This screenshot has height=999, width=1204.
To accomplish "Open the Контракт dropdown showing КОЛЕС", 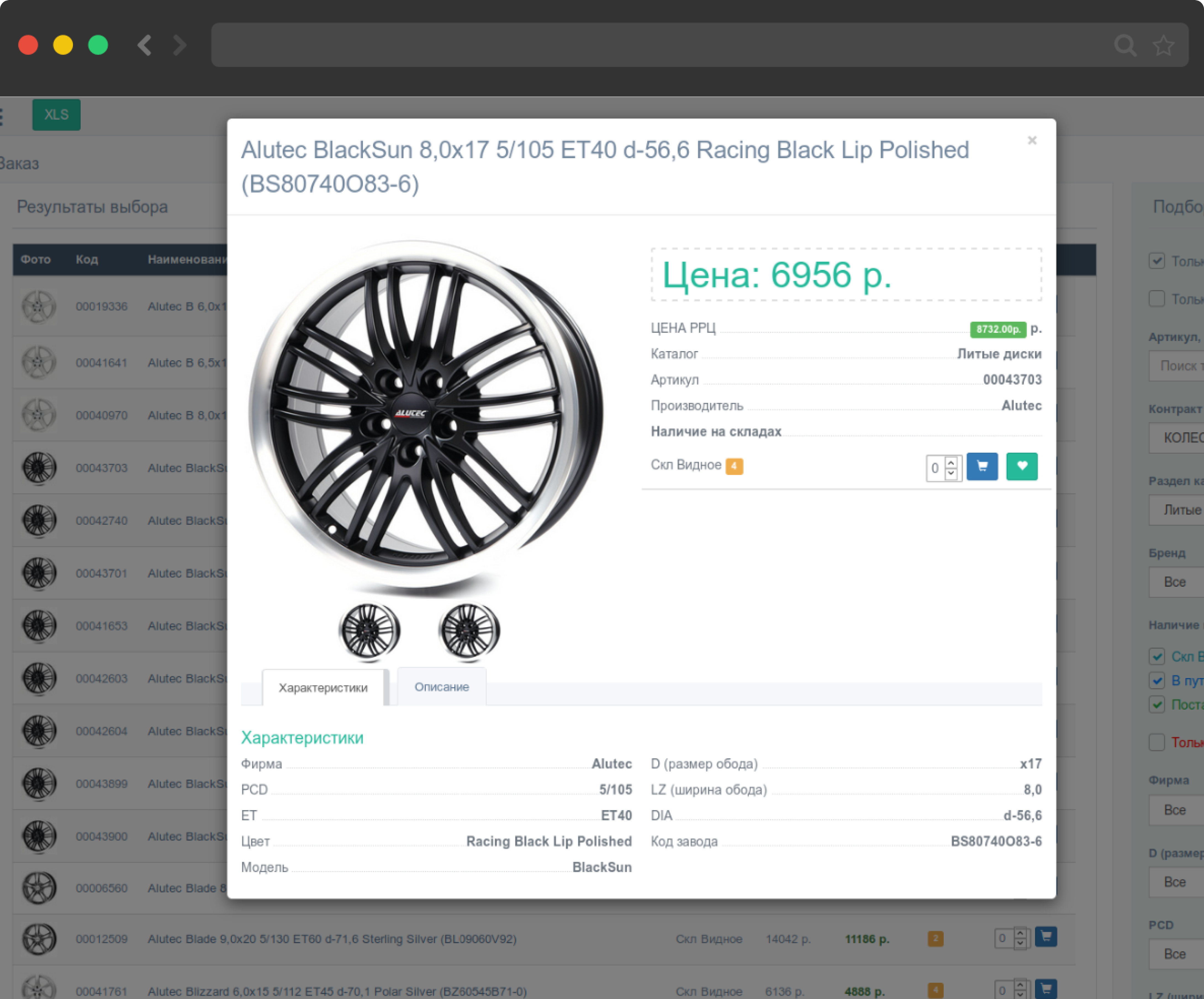I will click(1176, 438).
